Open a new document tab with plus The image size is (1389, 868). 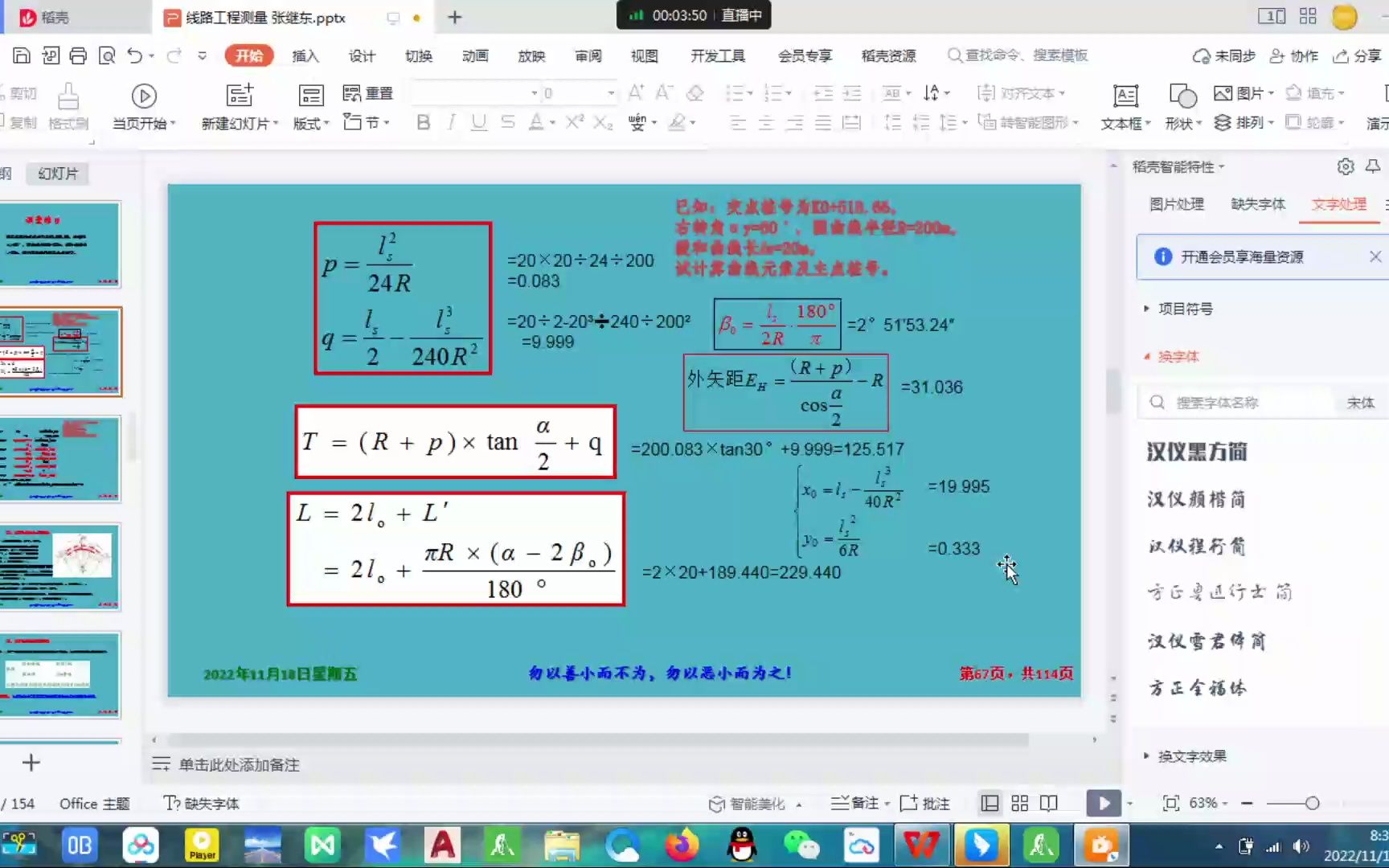(455, 17)
